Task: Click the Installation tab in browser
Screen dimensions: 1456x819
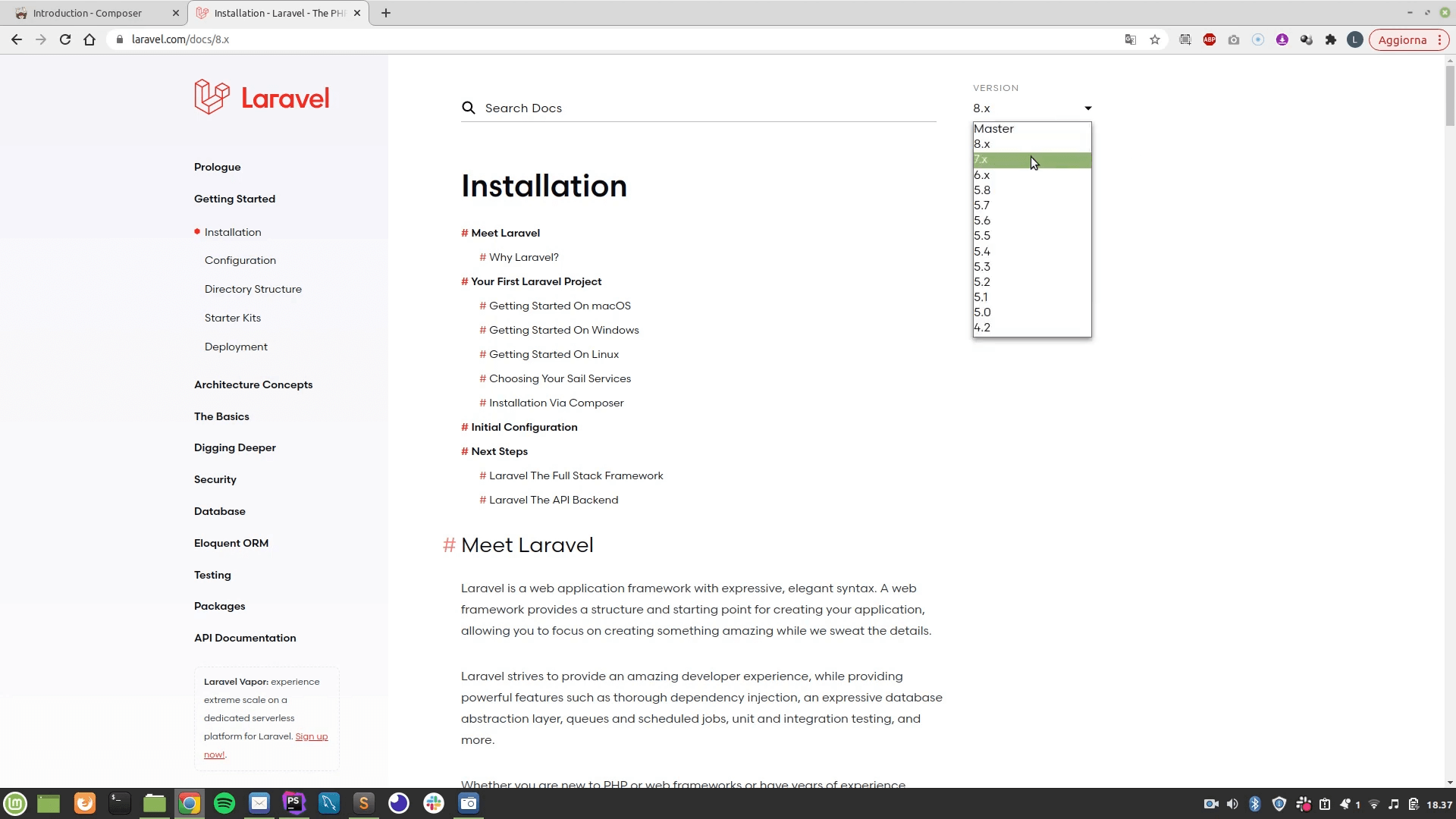Action: tap(280, 13)
